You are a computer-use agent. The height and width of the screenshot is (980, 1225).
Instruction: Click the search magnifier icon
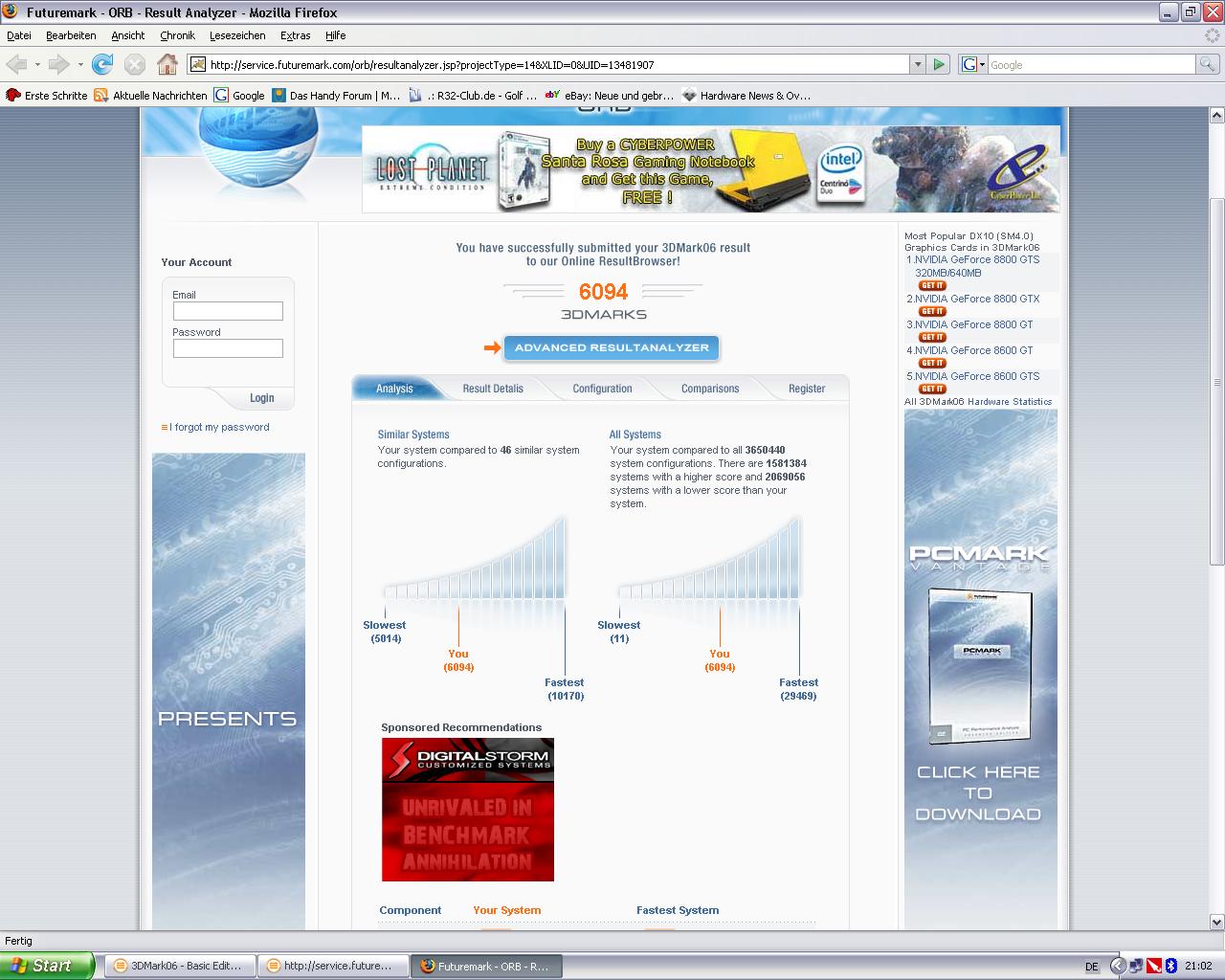tap(1209, 64)
